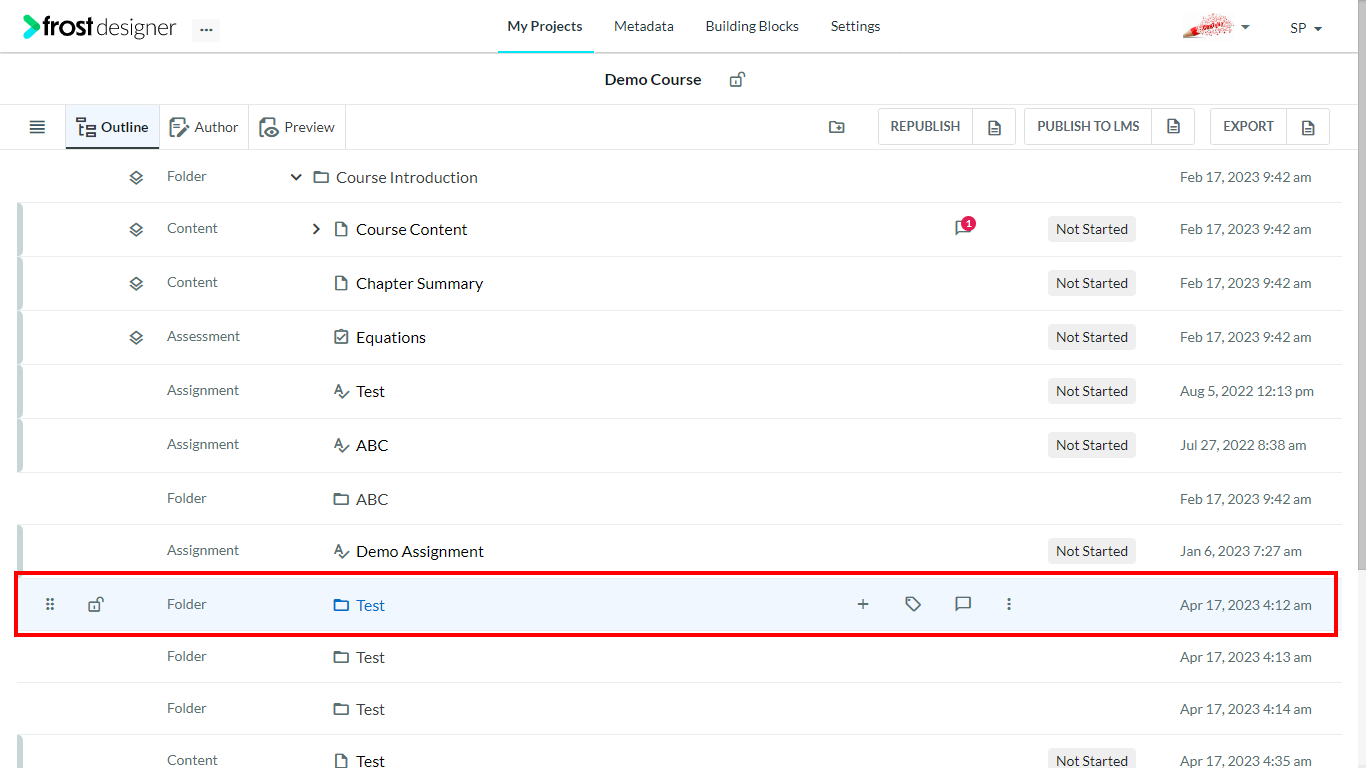
Task: Open the Equations assessment
Action: coord(391,337)
